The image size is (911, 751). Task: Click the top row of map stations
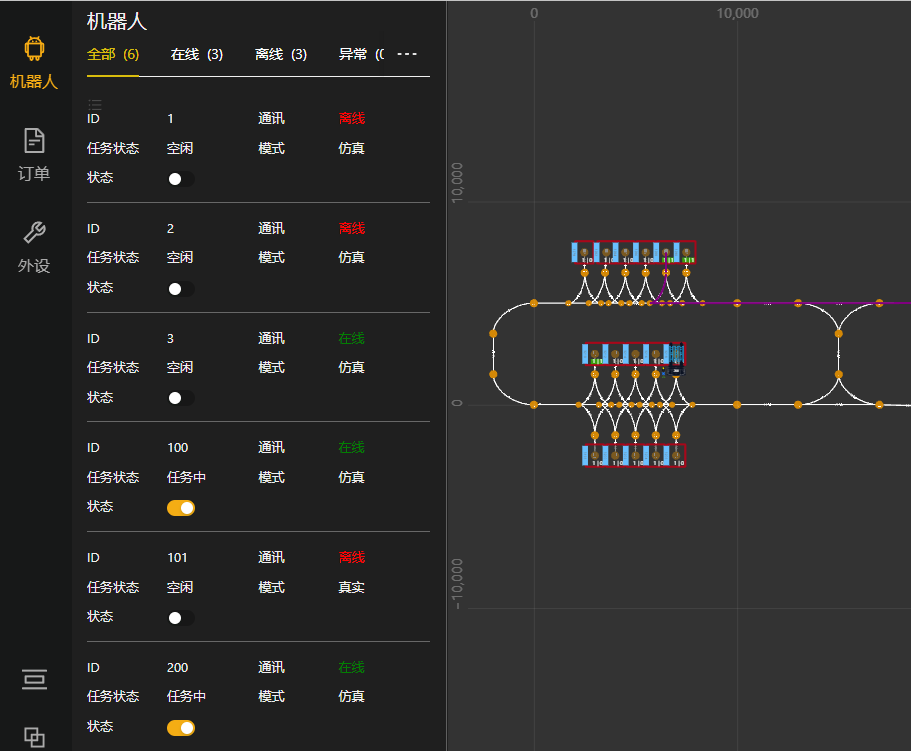tap(634, 252)
